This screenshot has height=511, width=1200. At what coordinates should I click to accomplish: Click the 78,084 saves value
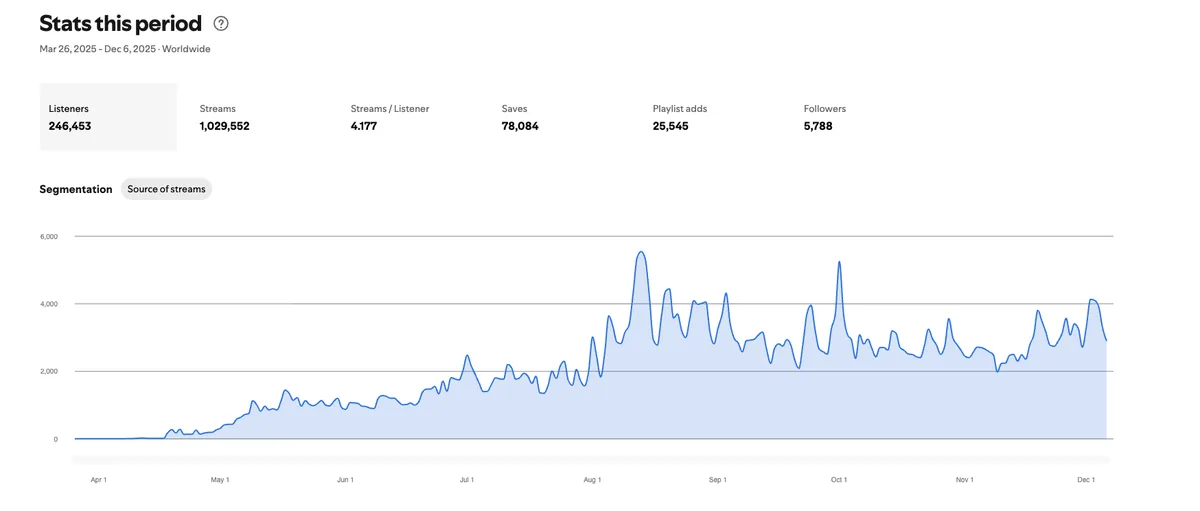click(x=520, y=126)
